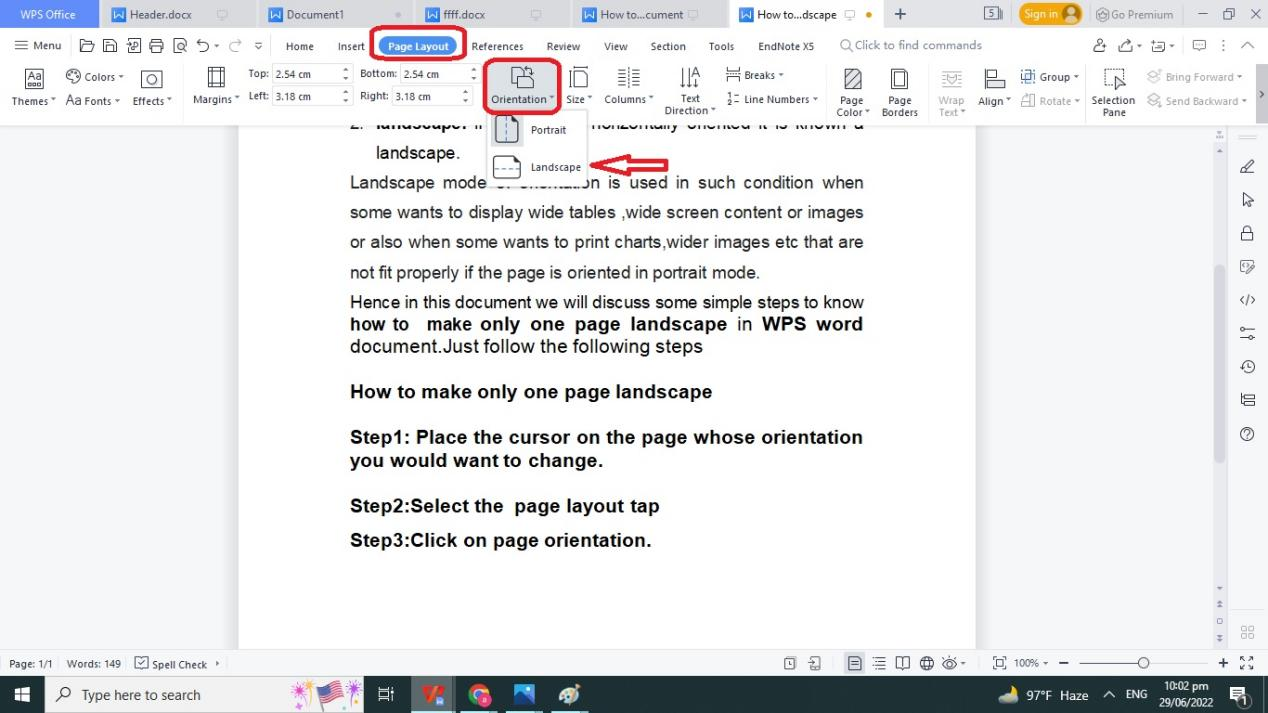The image size is (1268, 713).
Task: Open the Columns tool
Action: 628,88
